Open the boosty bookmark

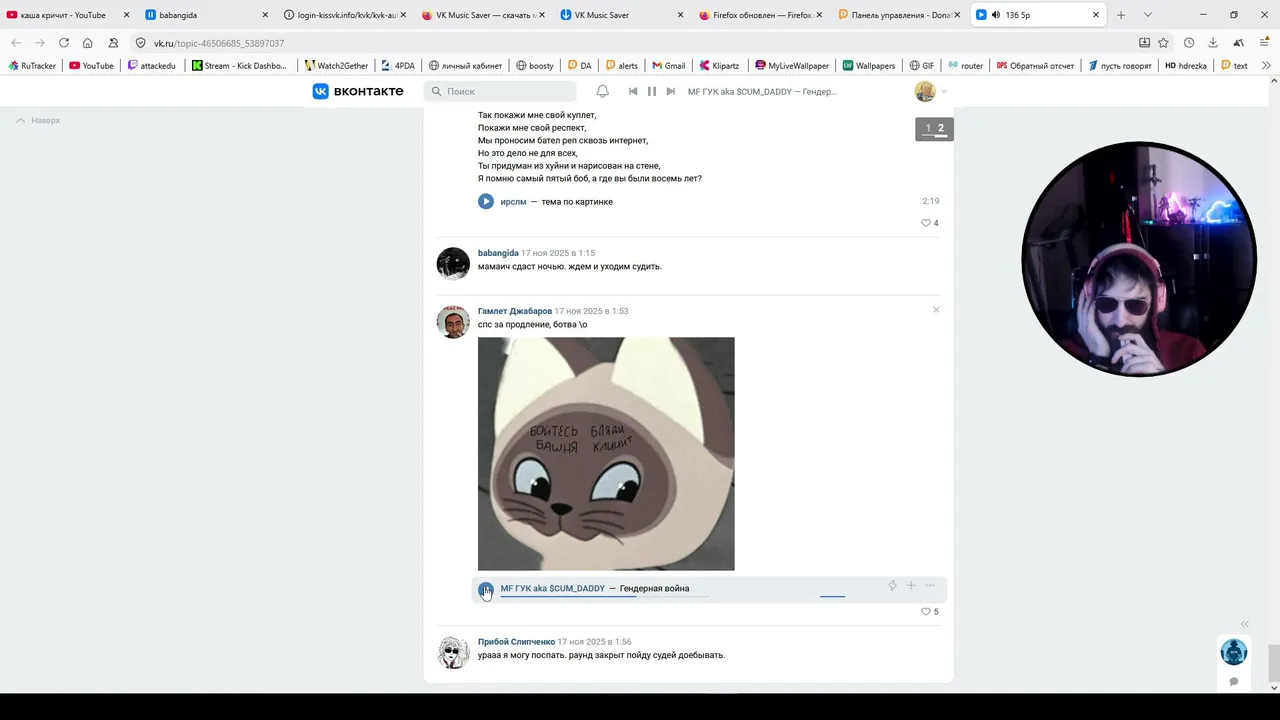[x=535, y=66]
